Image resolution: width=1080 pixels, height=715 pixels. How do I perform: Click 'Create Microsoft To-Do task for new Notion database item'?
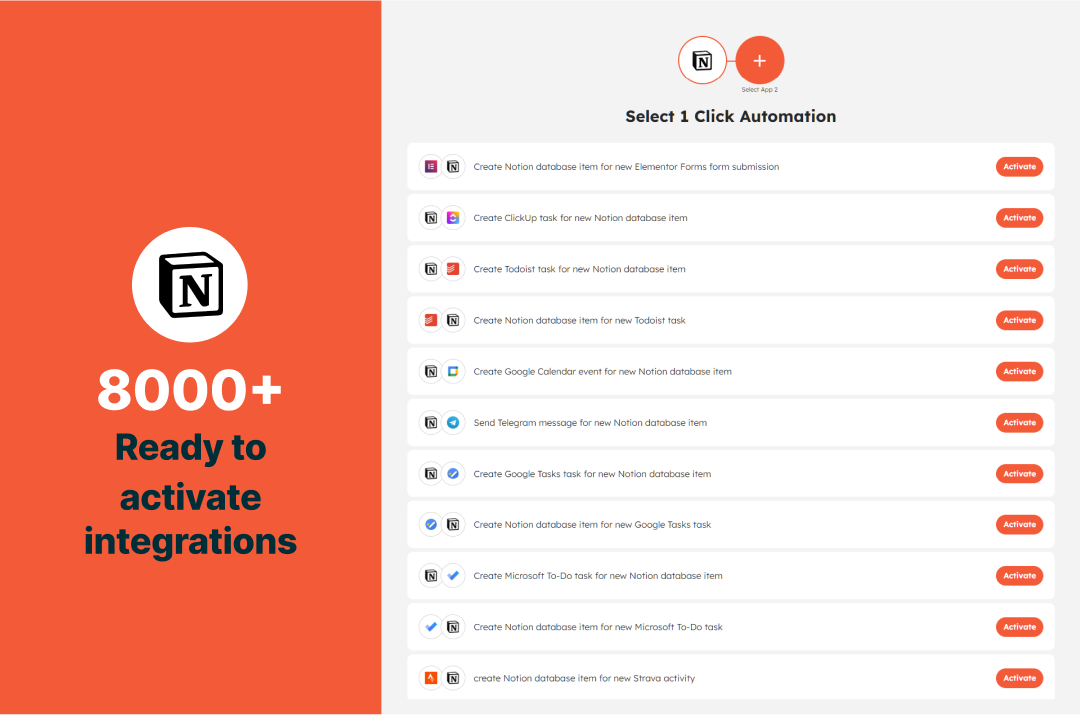[598, 576]
